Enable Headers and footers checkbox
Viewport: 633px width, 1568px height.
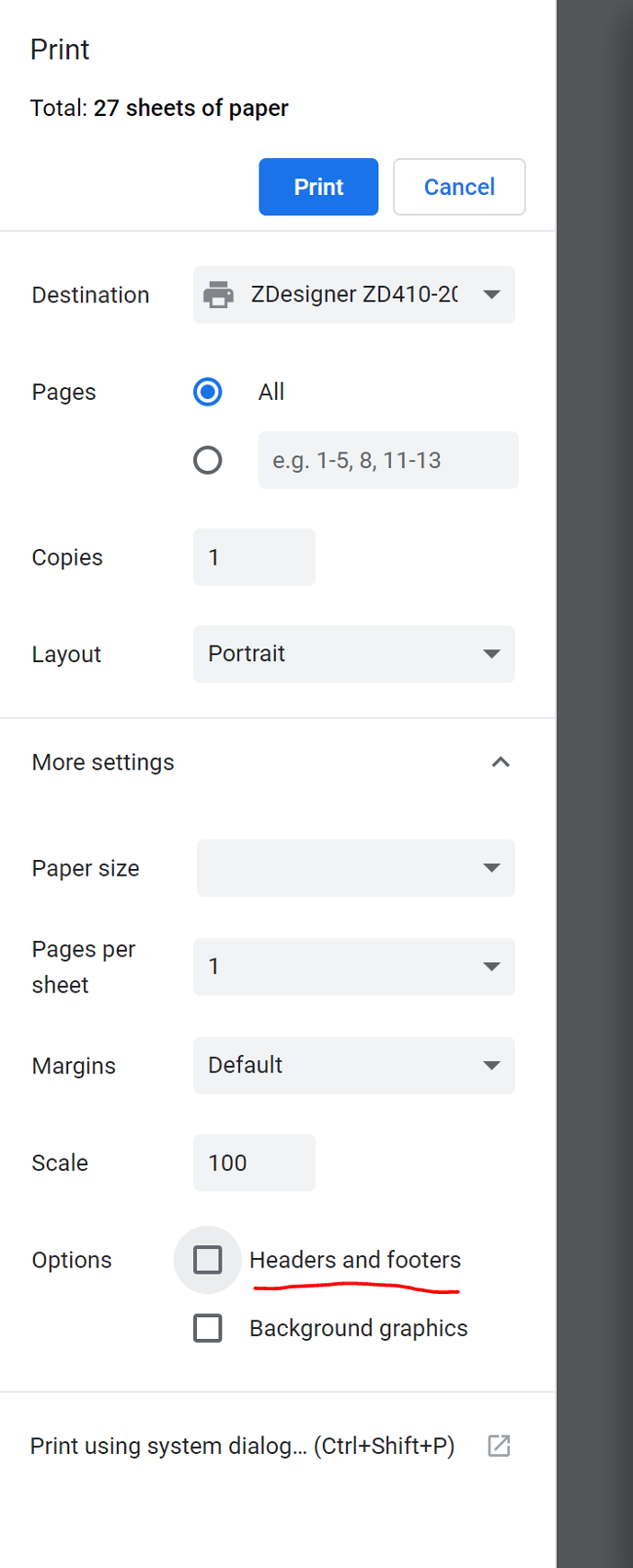click(208, 1260)
